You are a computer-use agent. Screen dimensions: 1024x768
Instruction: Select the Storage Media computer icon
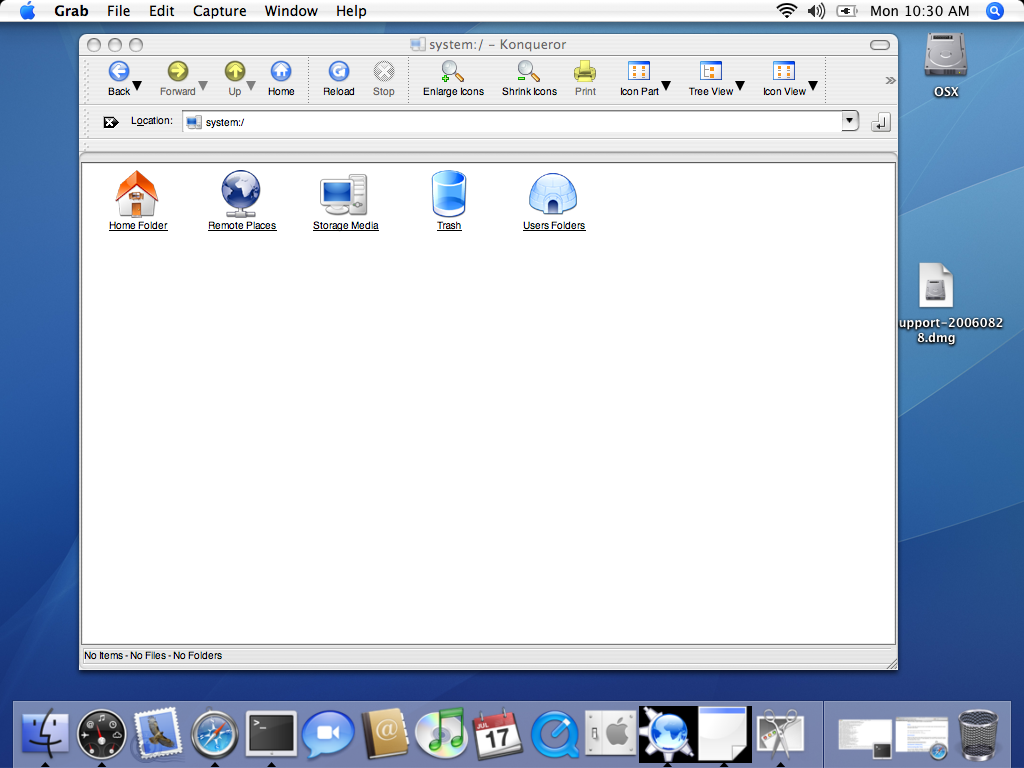click(344, 195)
